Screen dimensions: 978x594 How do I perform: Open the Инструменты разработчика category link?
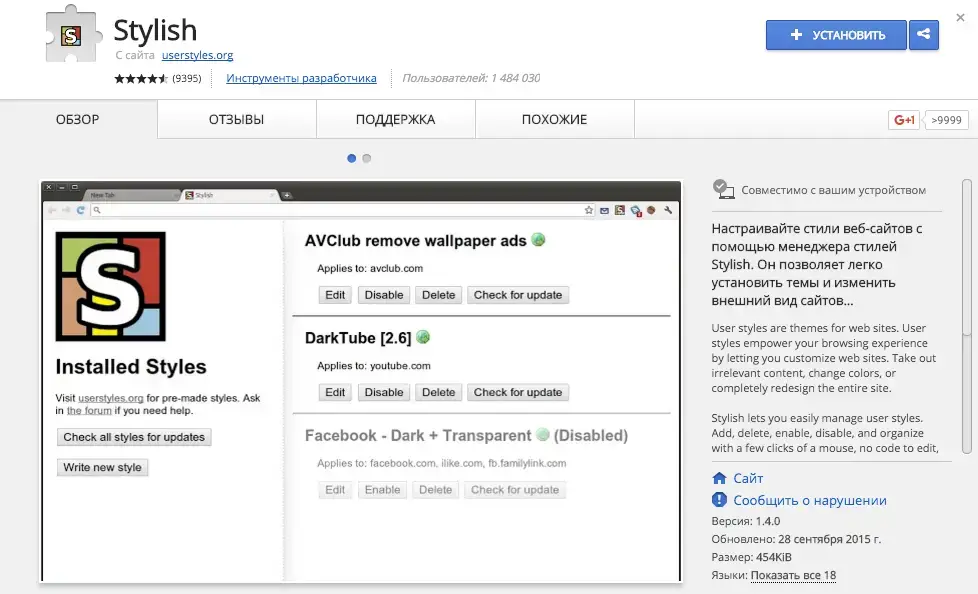[x=301, y=78]
